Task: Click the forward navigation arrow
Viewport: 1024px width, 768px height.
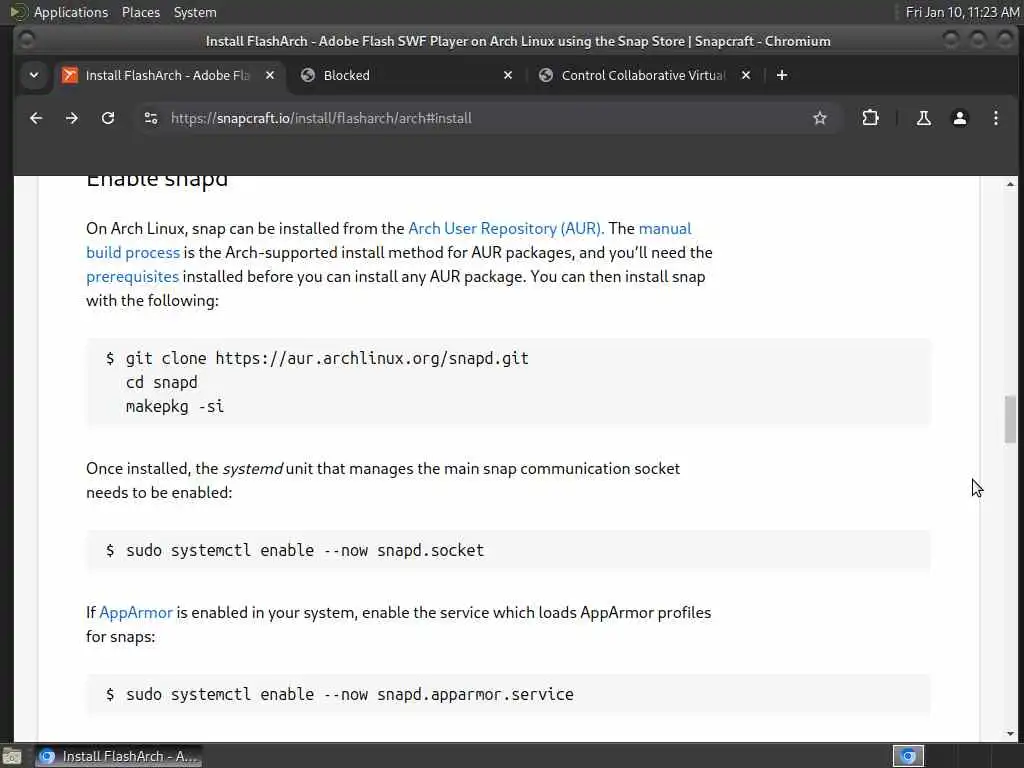Action: tap(72, 118)
